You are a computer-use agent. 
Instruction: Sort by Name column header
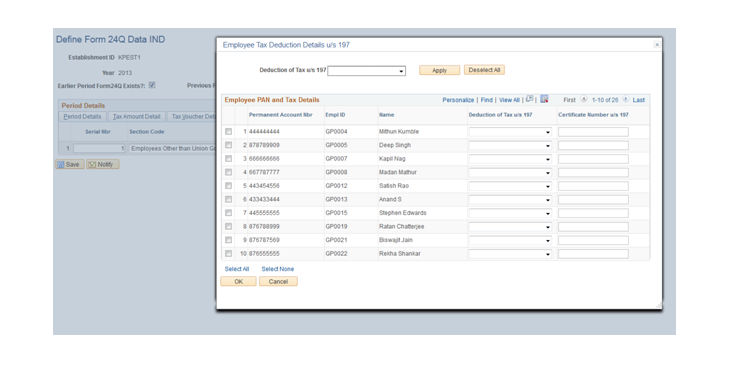click(386, 115)
